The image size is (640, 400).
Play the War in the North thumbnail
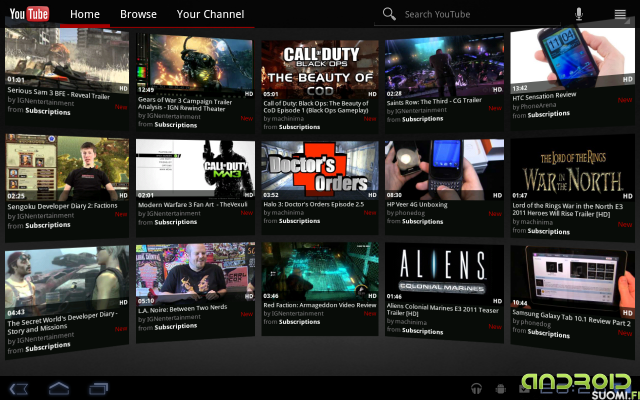click(x=572, y=168)
